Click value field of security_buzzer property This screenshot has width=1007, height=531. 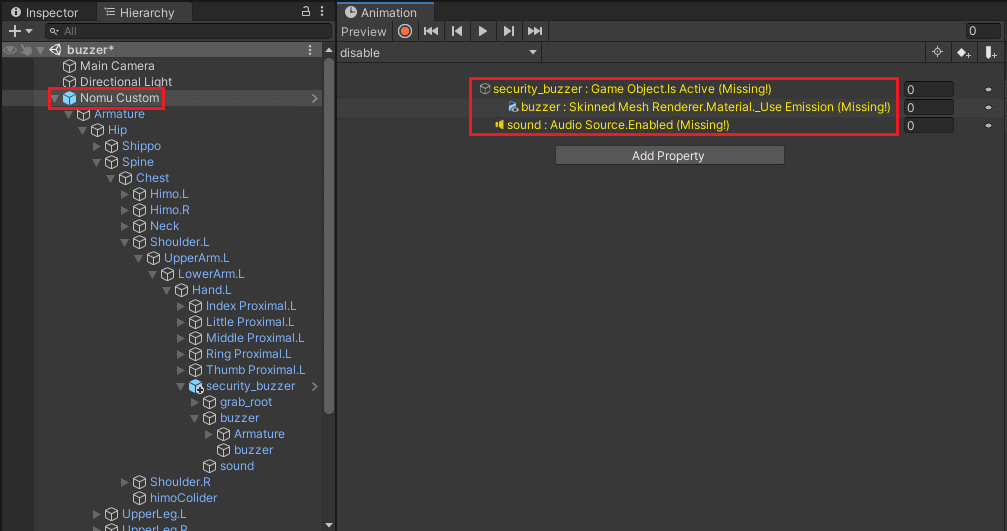(x=929, y=89)
